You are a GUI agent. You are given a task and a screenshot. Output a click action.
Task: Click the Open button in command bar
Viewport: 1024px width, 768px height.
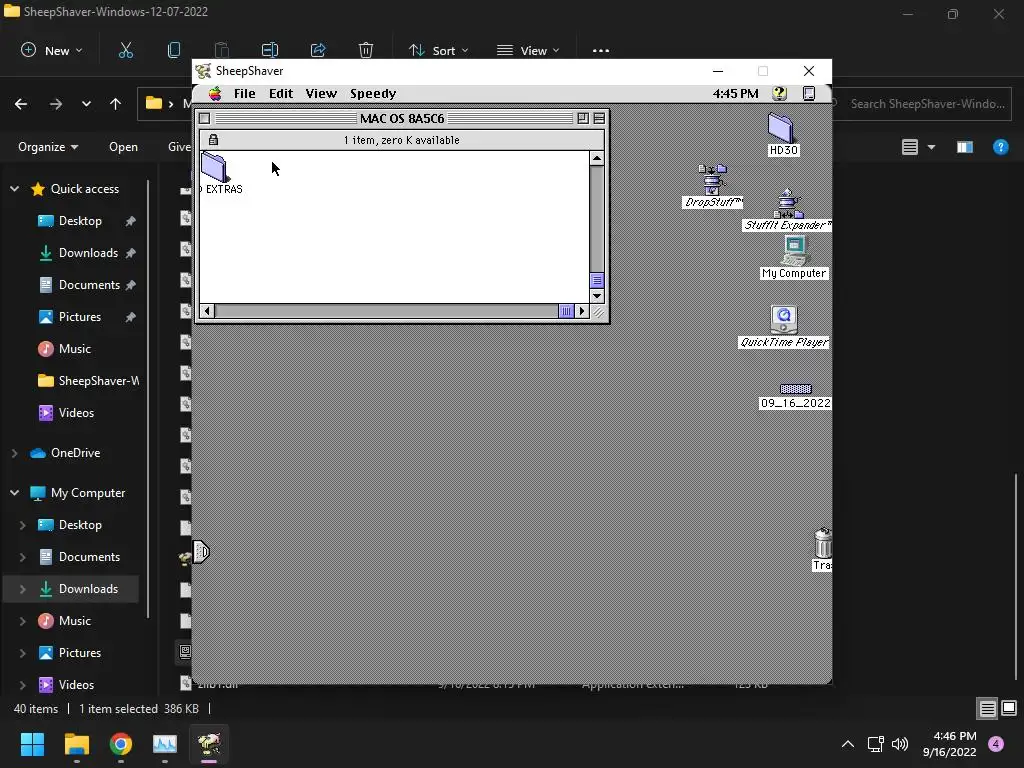123,147
